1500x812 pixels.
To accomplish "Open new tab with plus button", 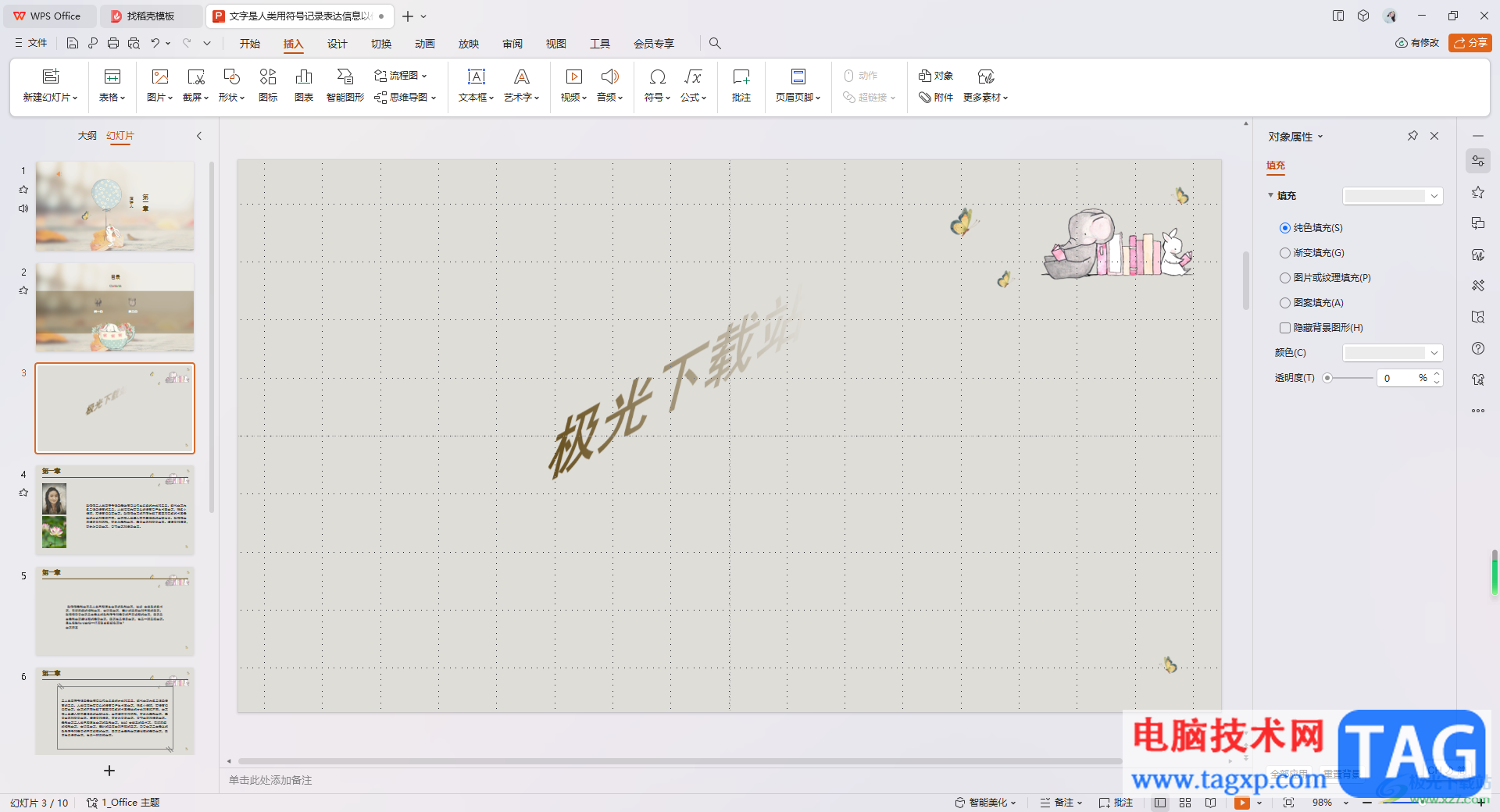I will tap(408, 16).
